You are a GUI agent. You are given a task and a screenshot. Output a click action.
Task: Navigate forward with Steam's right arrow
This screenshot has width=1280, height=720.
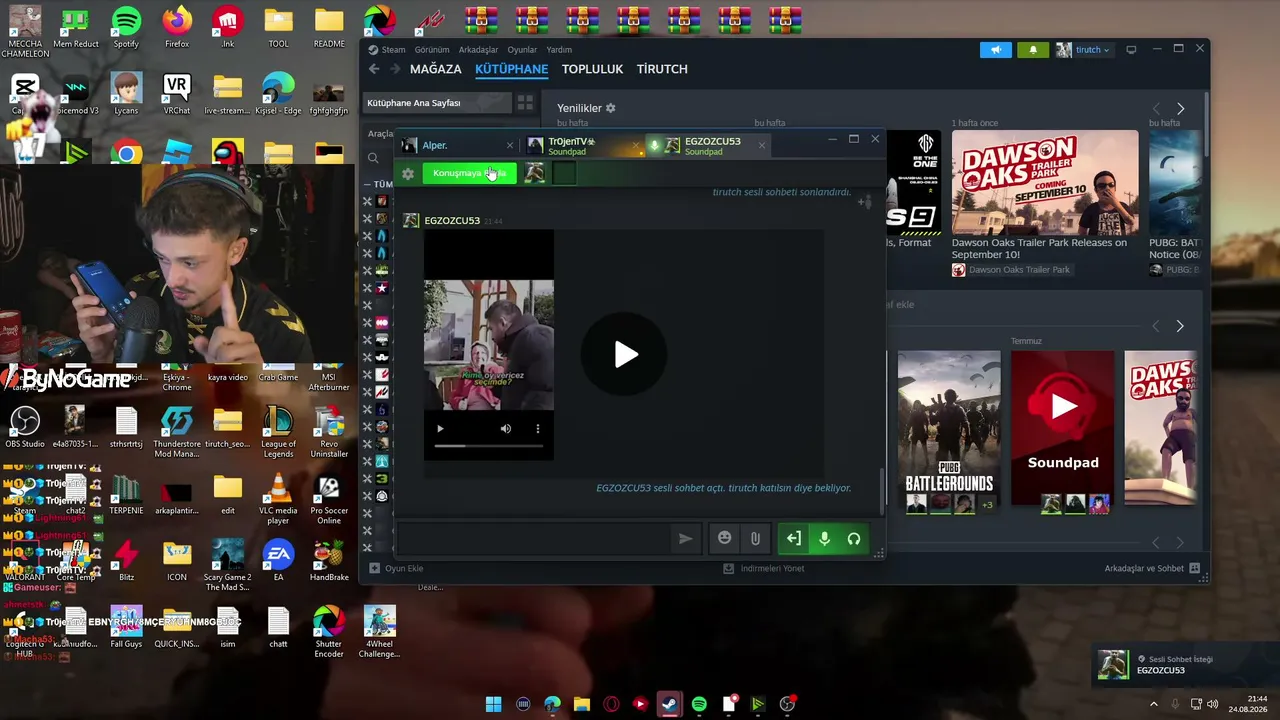point(395,69)
